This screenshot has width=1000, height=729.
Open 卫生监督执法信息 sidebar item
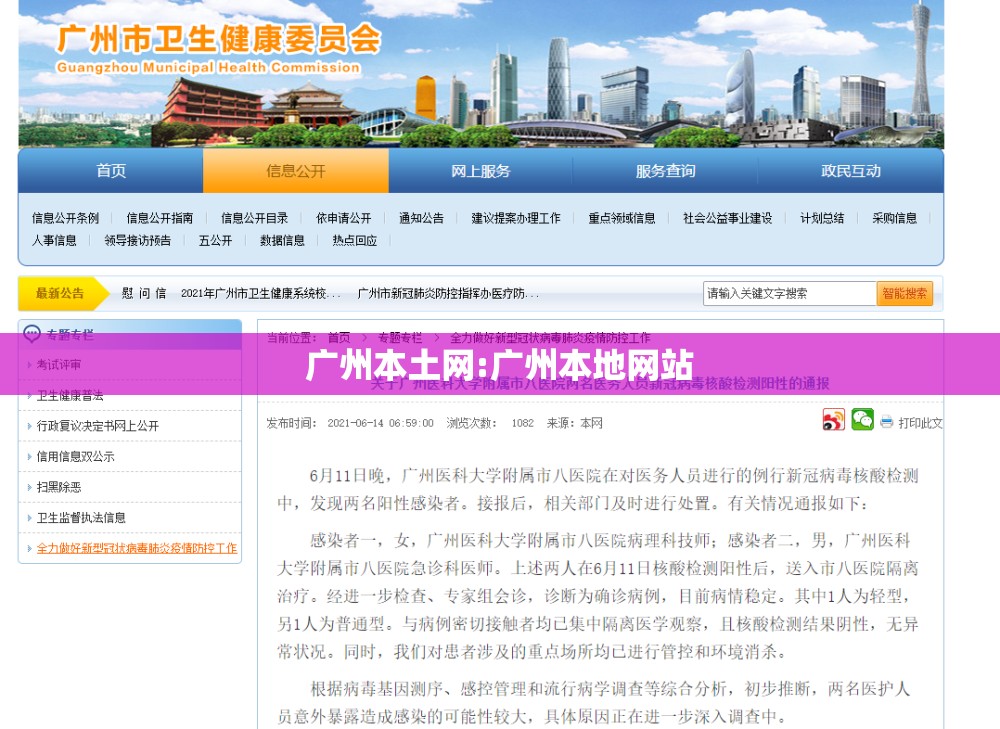point(81,518)
